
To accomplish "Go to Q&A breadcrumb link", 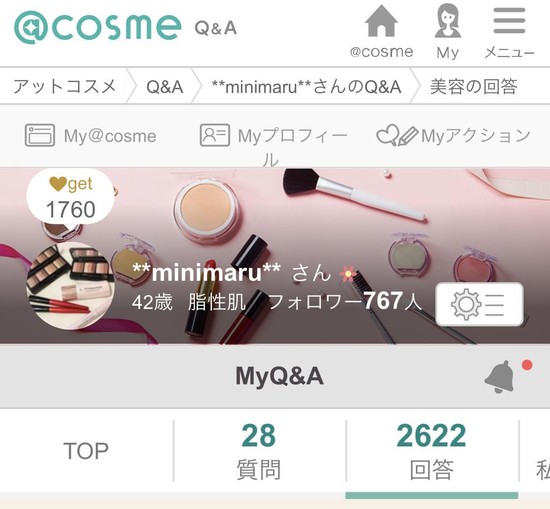I will pyautogui.click(x=165, y=87).
